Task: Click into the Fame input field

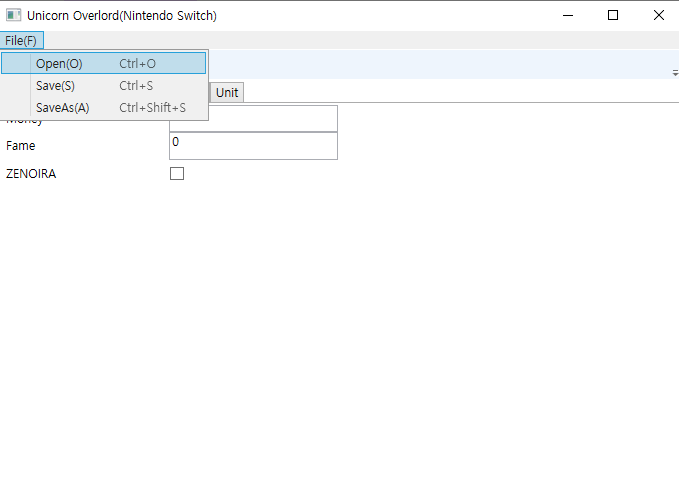Action: pyautogui.click(x=253, y=146)
